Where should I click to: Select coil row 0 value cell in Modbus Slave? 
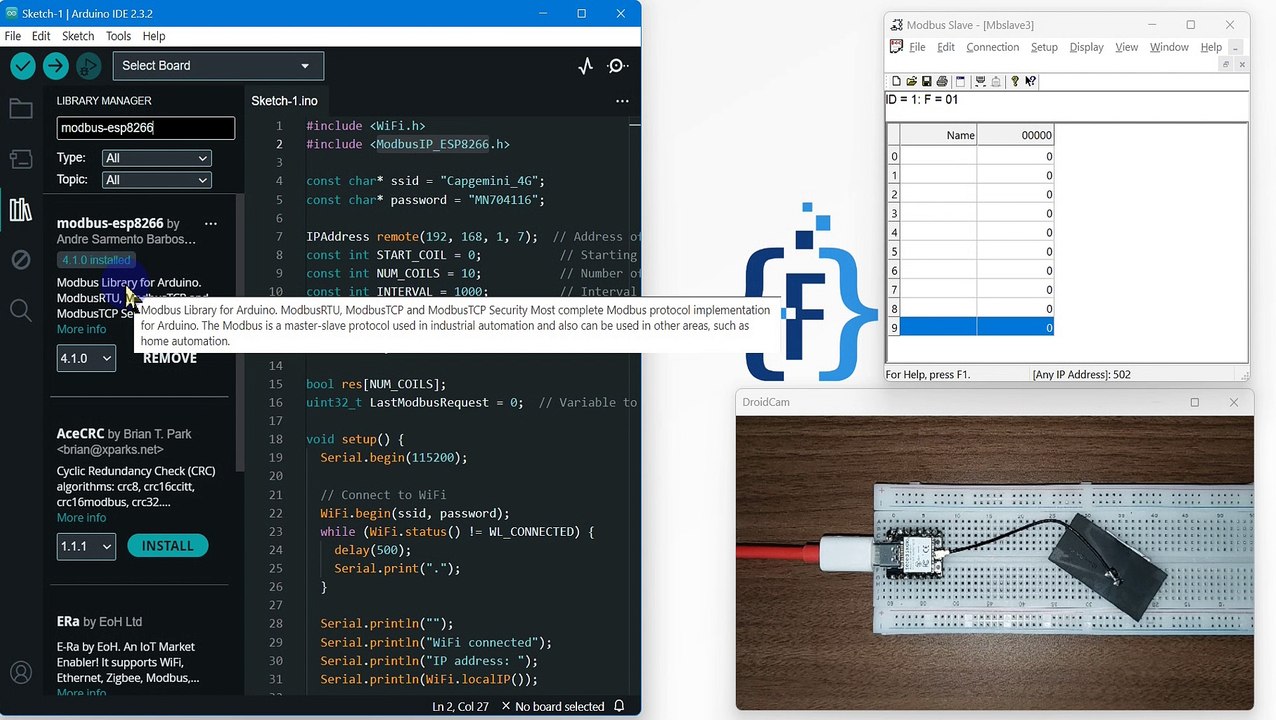tap(1015, 157)
